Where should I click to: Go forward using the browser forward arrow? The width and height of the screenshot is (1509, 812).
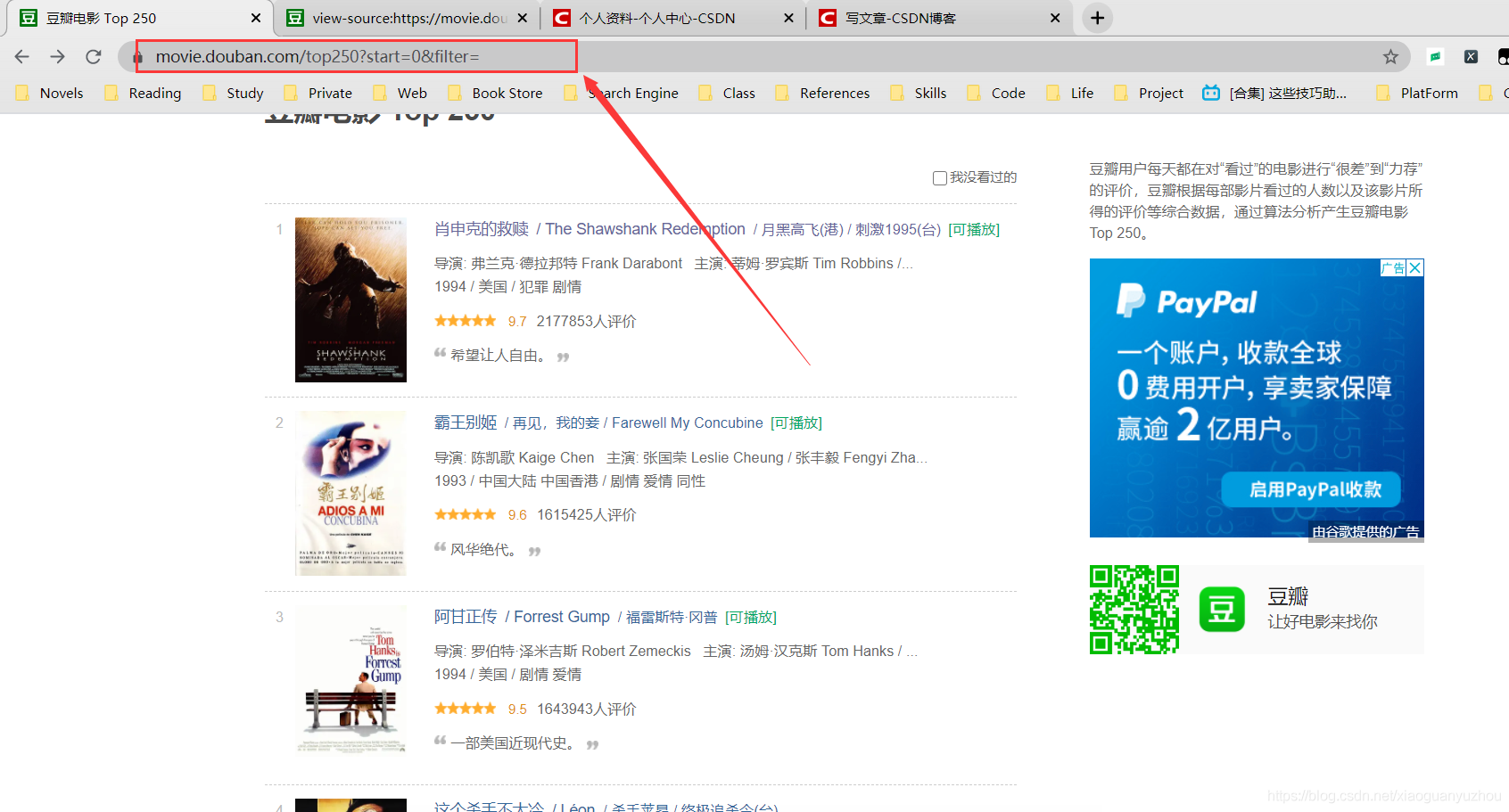(58, 56)
